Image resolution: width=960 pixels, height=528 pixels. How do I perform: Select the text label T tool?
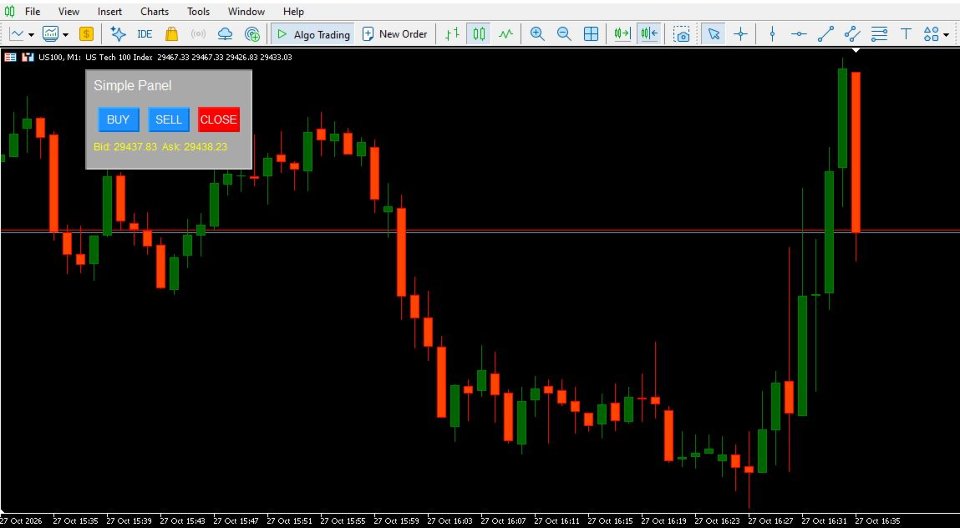pyautogui.click(x=906, y=34)
